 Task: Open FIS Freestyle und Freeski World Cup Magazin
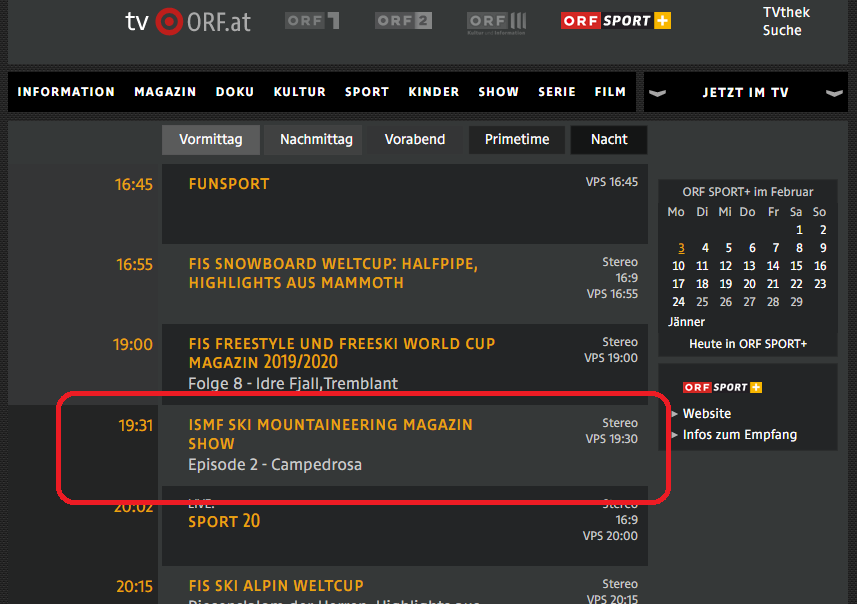pyautogui.click(x=342, y=353)
